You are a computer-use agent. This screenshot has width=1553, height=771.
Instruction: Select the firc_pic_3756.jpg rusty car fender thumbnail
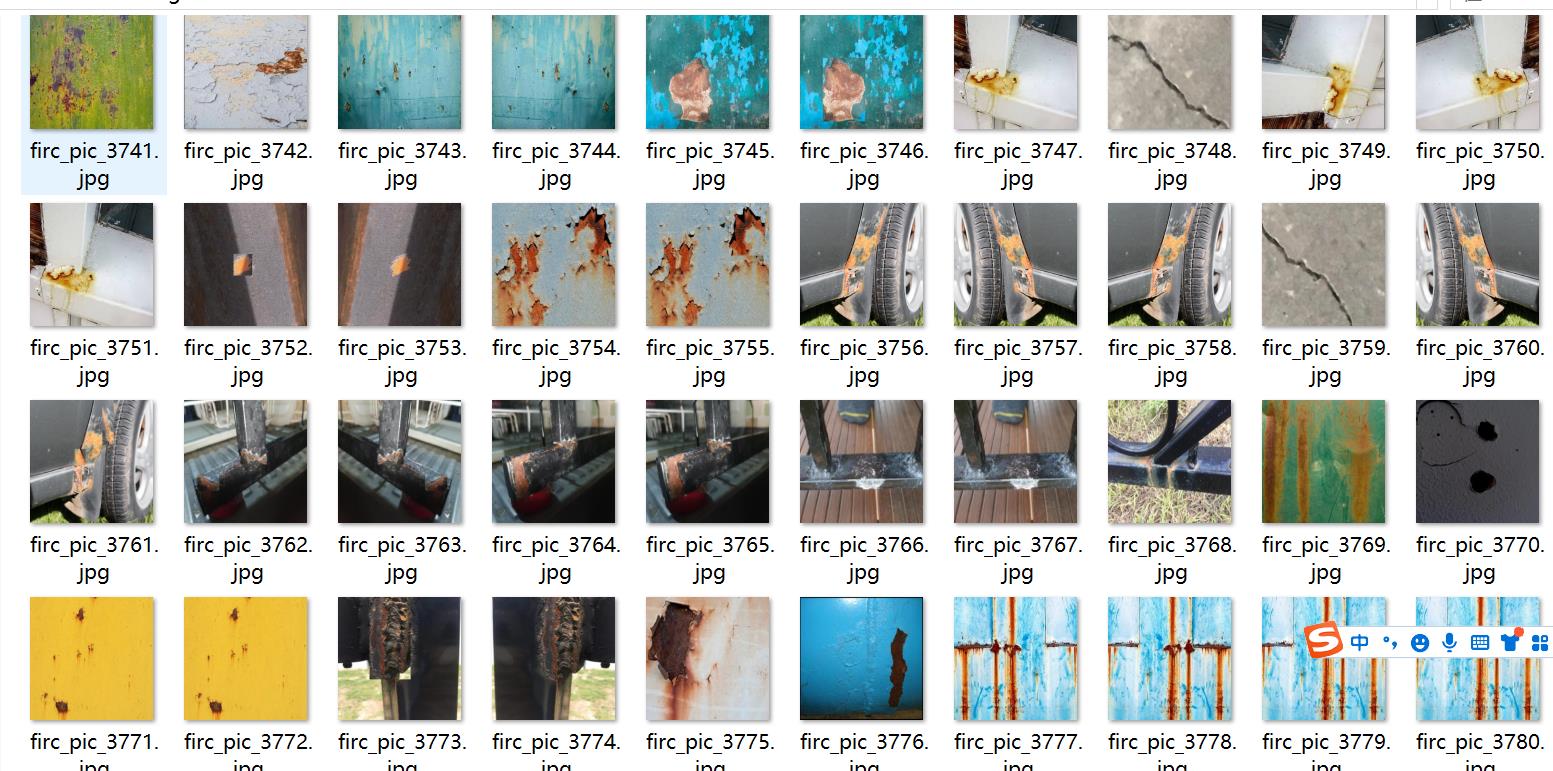pos(862,264)
